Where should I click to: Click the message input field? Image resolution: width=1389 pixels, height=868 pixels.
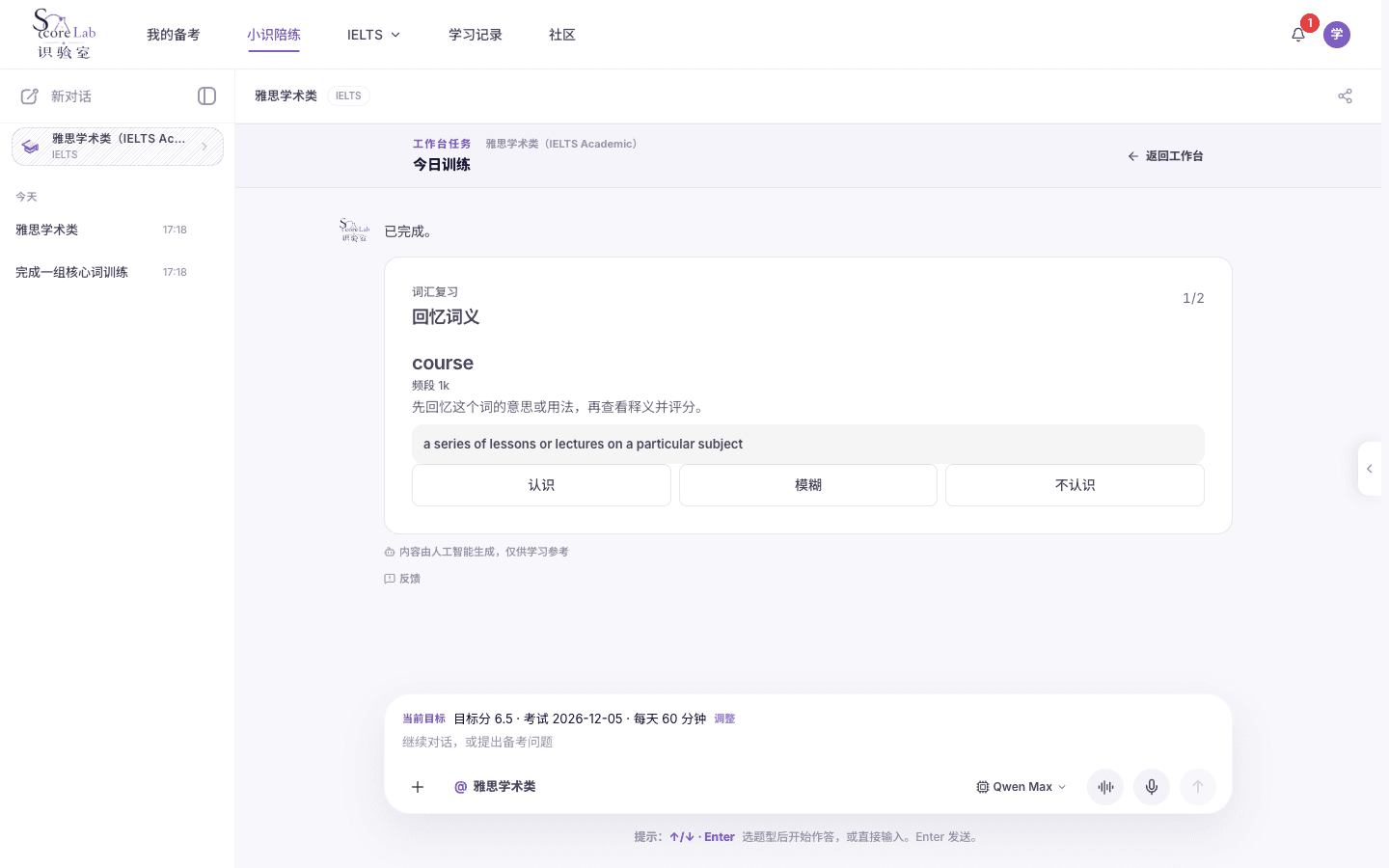[x=808, y=742]
